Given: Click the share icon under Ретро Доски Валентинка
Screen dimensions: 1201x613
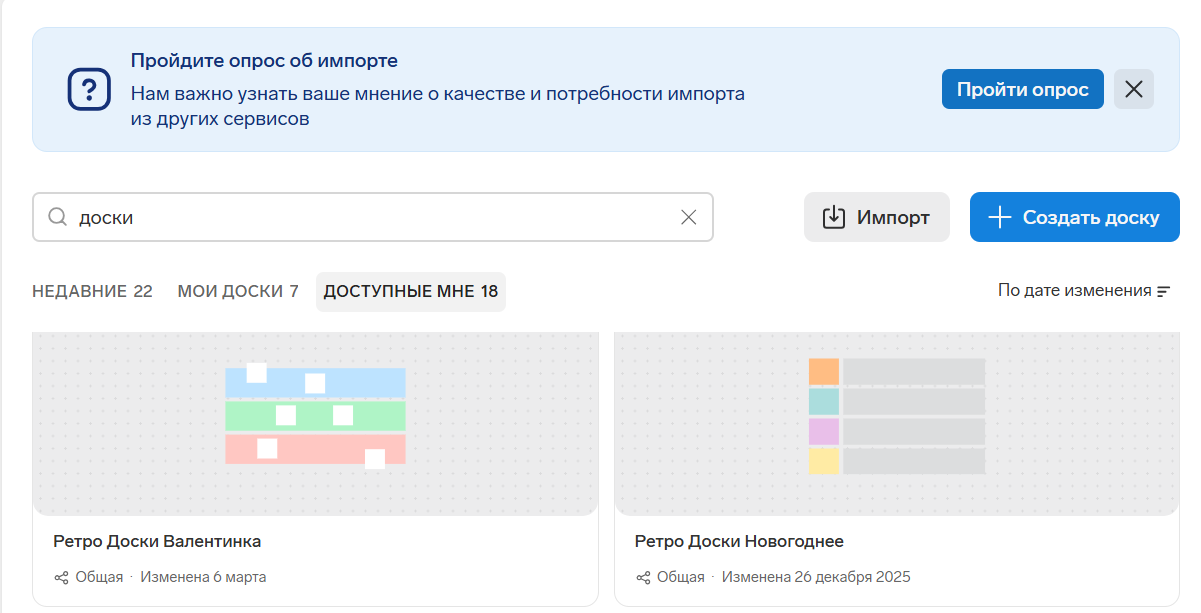Looking at the screenshot, I should click(61, 577).
